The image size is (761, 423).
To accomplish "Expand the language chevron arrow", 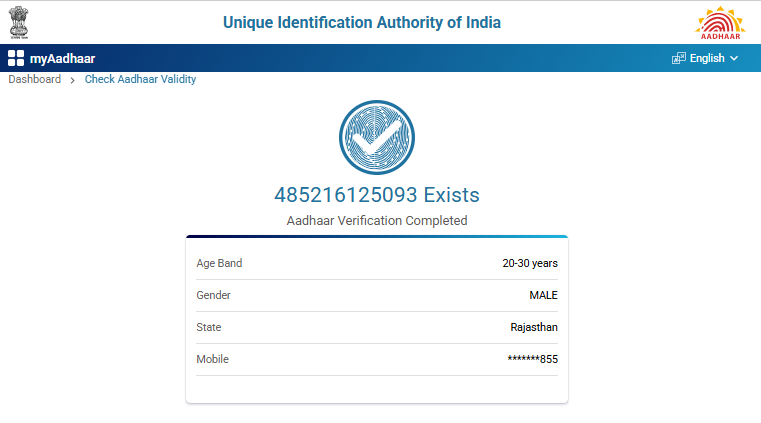I will click(x=734, y=58).
